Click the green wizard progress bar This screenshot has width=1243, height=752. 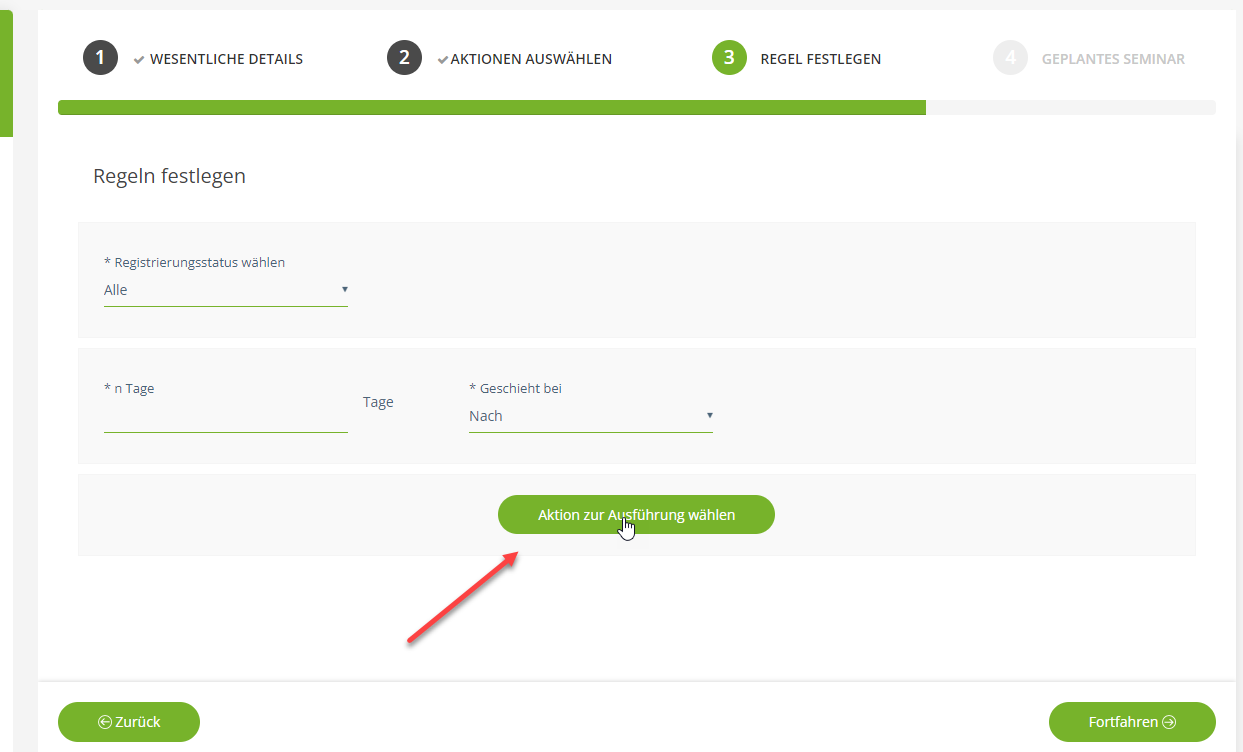pyautogui.click(x=490, y=108)
